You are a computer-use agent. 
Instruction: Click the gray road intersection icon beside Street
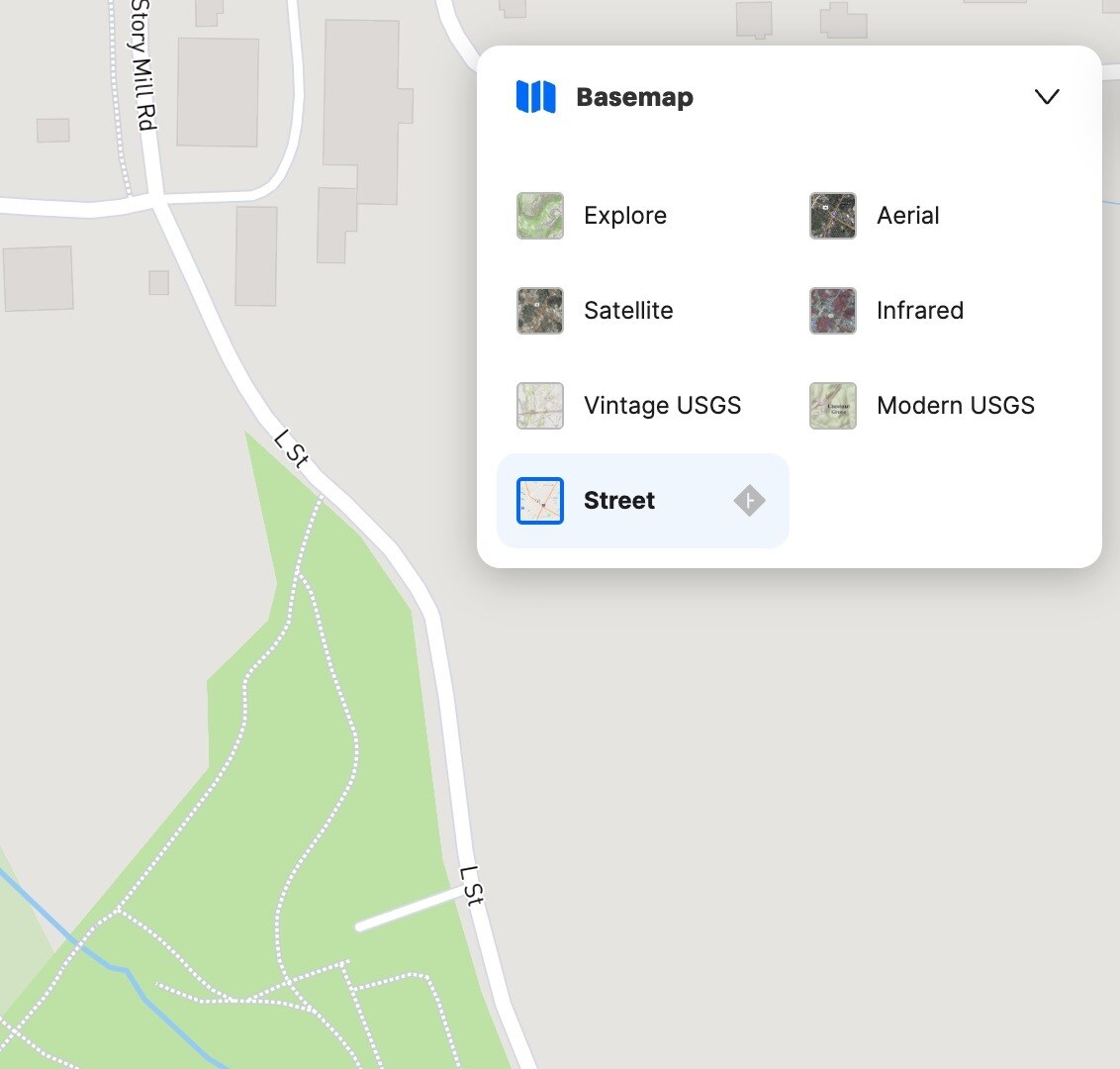point(749,500)
